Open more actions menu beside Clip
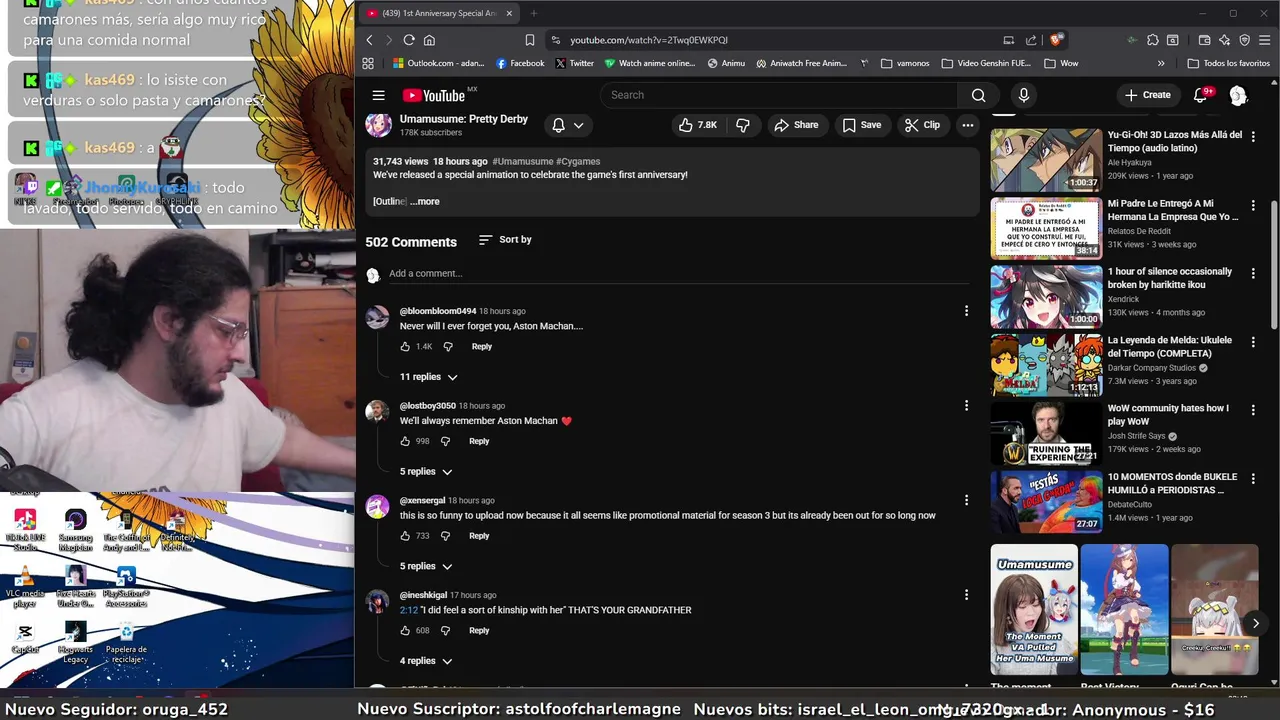This screenshot has height=720, width=1280. [967, 125]
